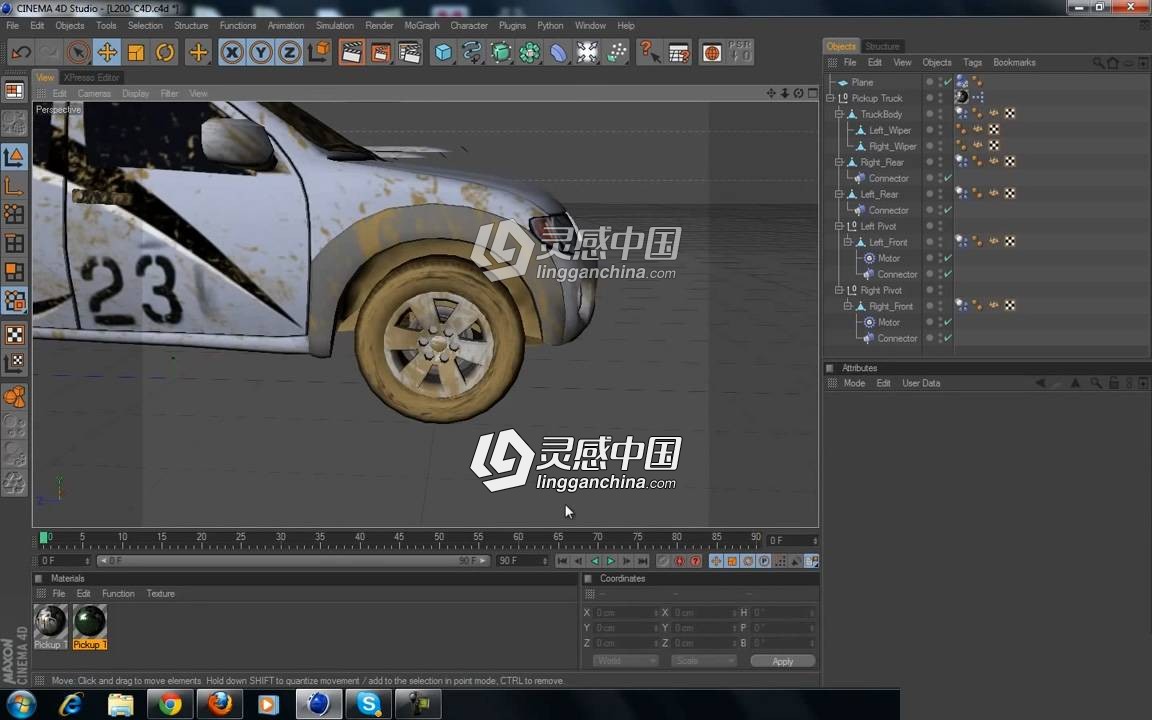Click Play Forwards in timeline
The image size is (1152, 720).
click(611, 561)
